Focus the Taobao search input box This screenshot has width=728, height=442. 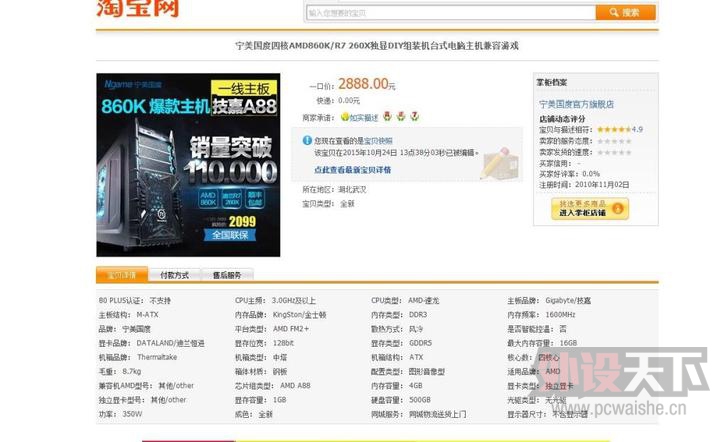point(451,13)
